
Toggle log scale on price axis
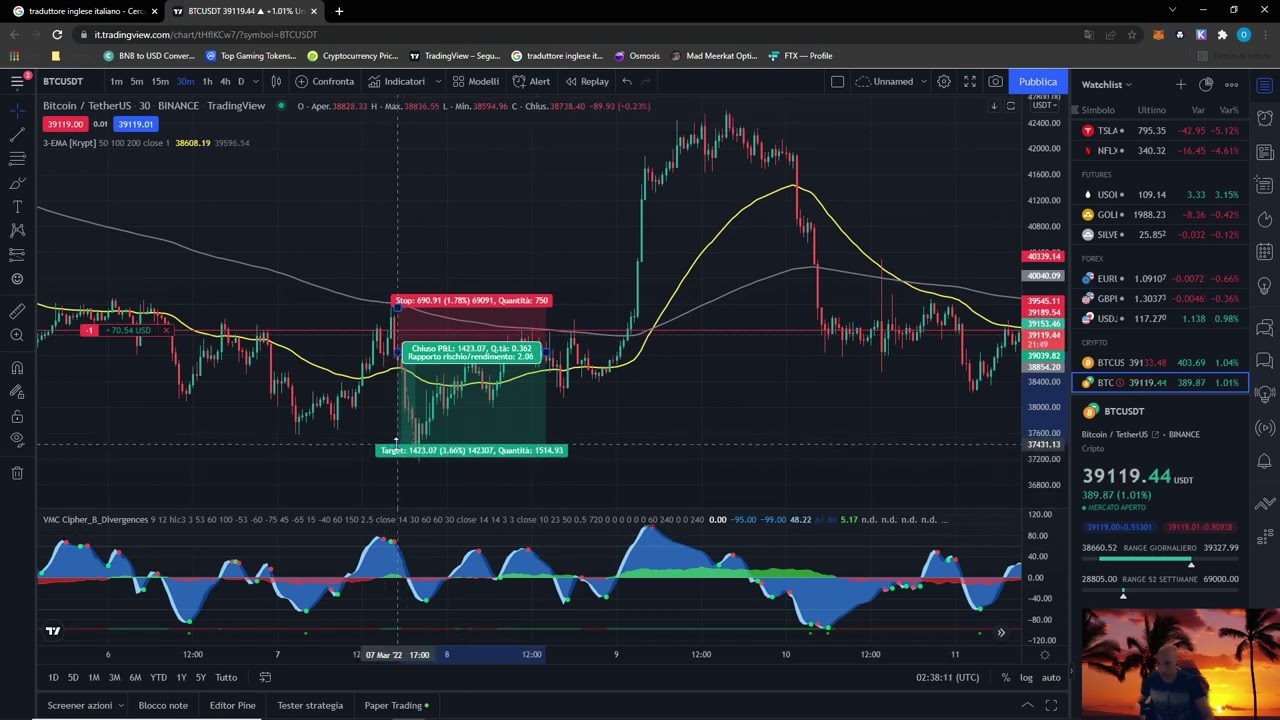[1026, 677]
